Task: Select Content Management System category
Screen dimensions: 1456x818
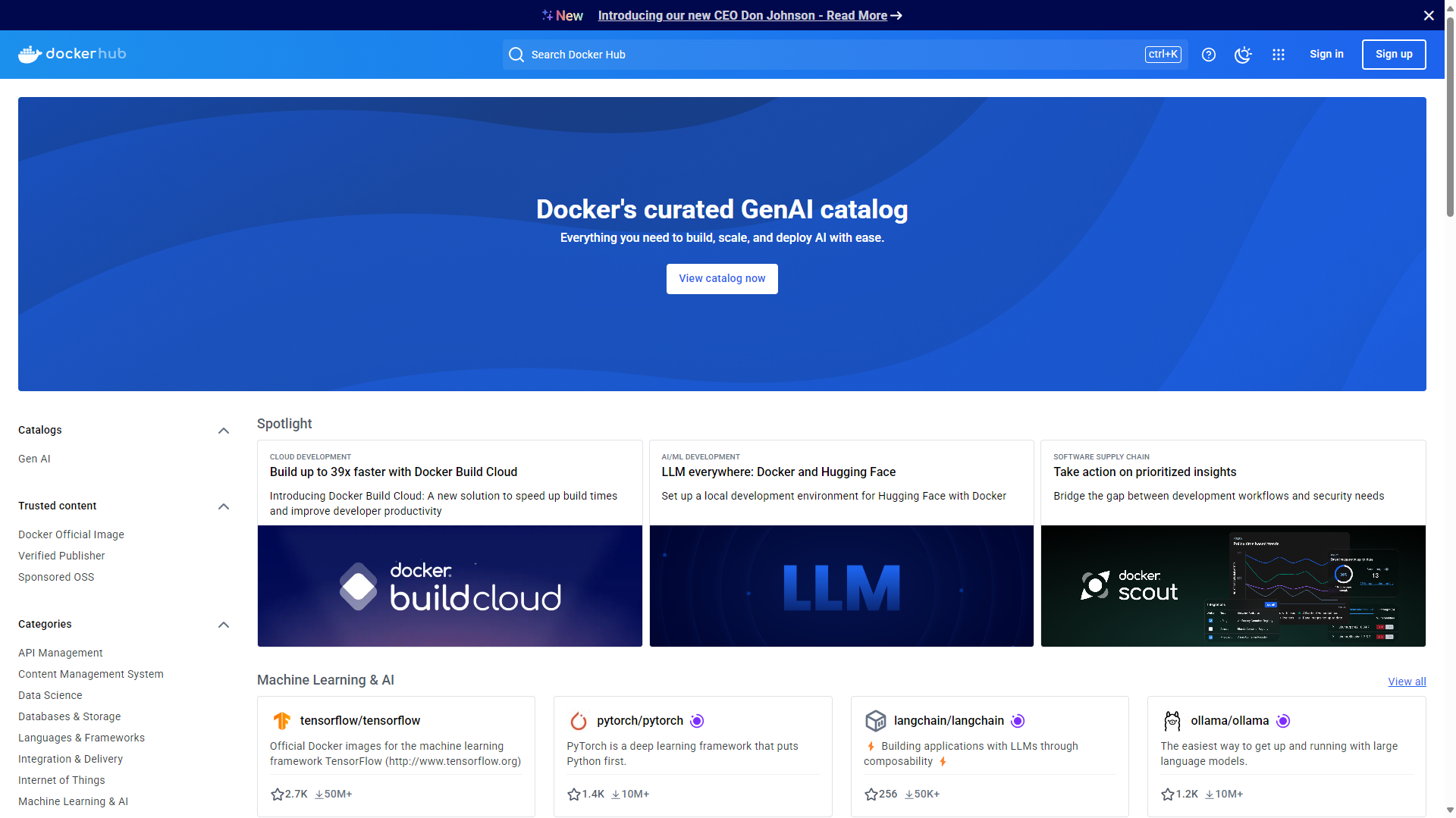Action: 91,674
